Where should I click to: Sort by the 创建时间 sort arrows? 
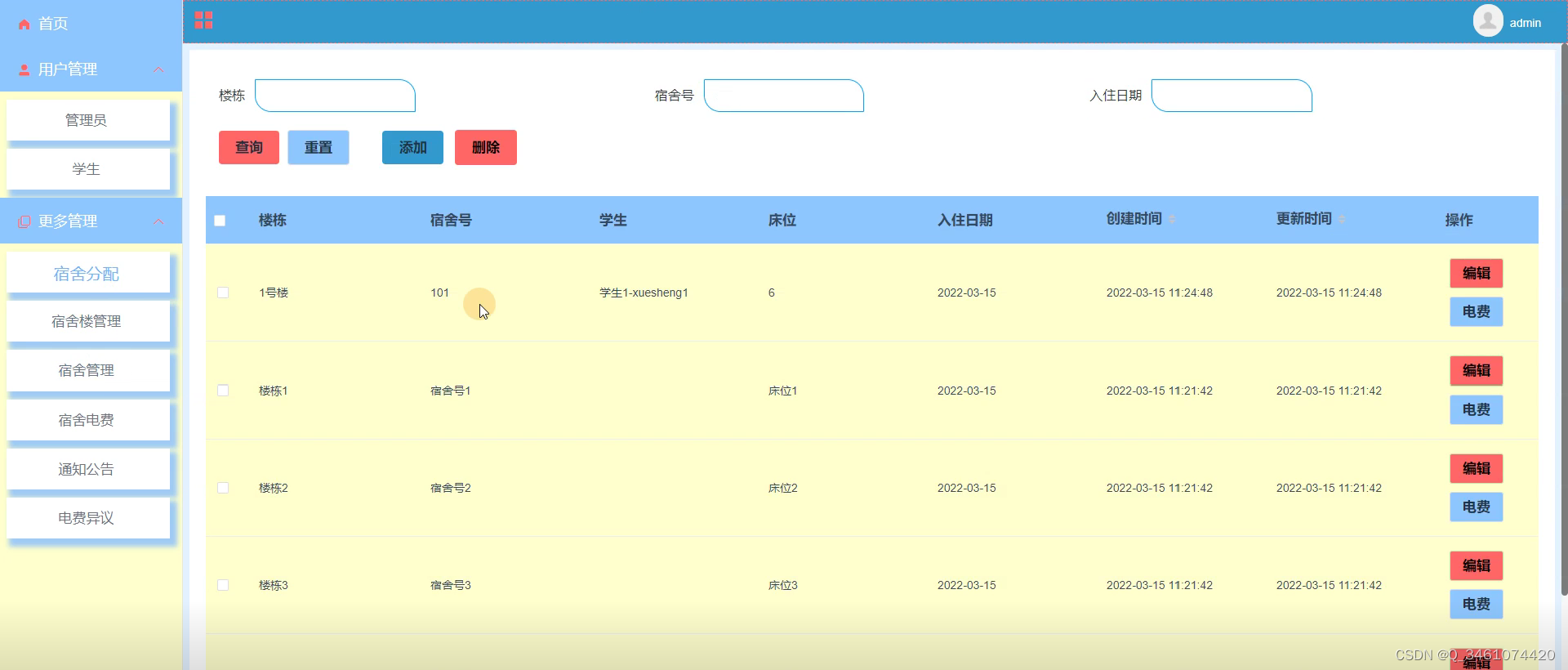(x=1173, y=219)
